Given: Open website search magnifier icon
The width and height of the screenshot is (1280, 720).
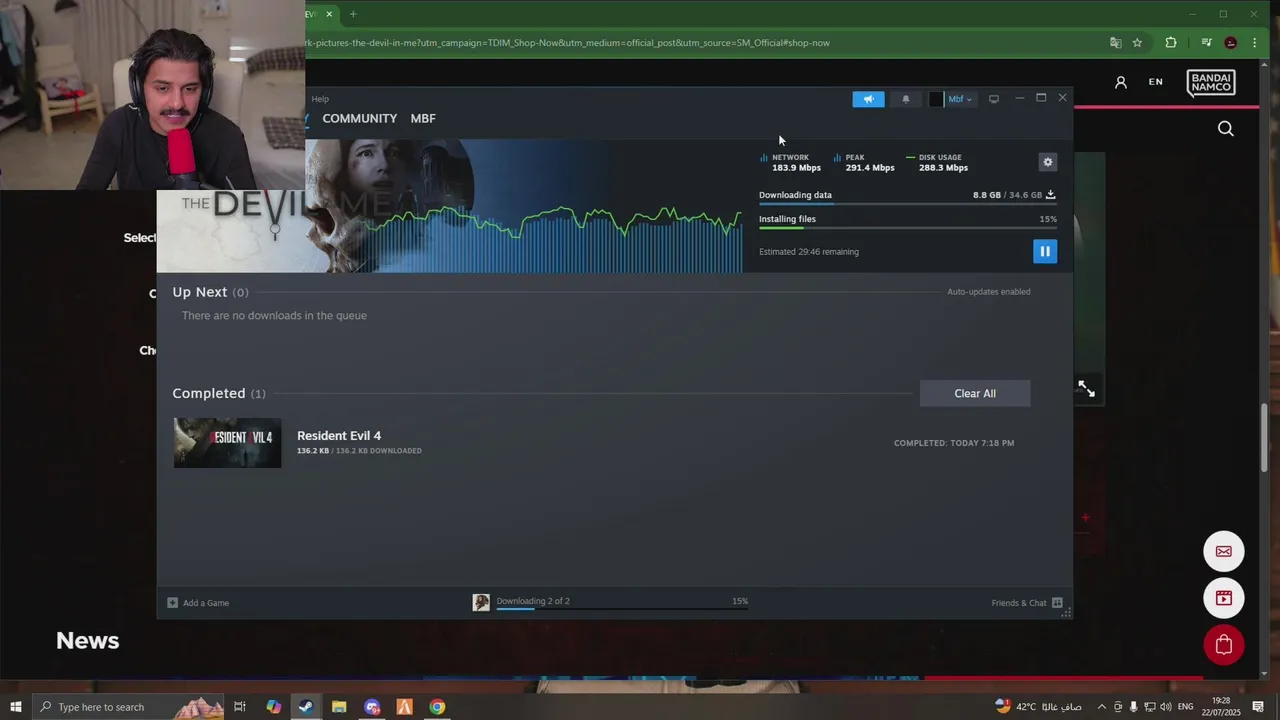Looking at the screenshot, I should coord(1226,128).
